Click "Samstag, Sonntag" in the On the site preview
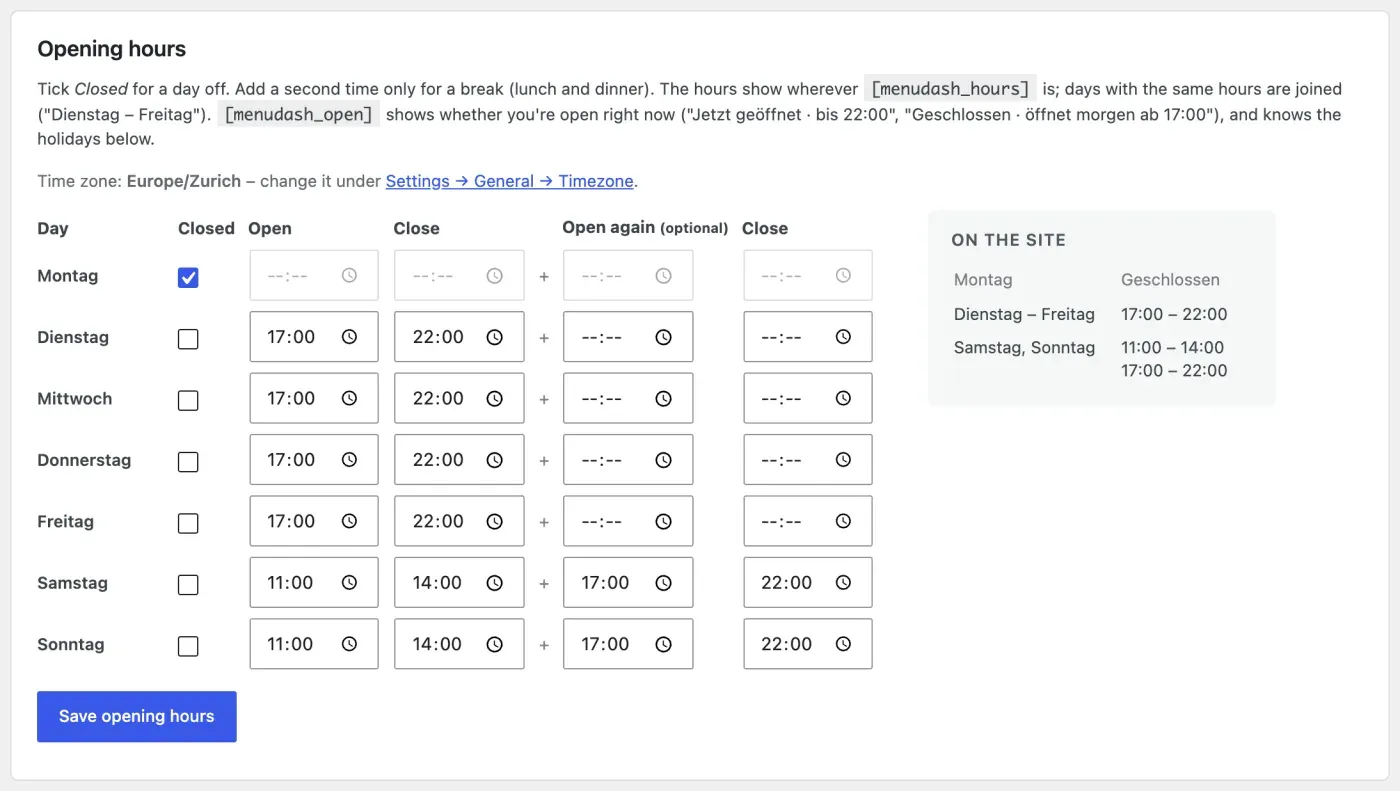1400x791 pixels. point(1024,348)
